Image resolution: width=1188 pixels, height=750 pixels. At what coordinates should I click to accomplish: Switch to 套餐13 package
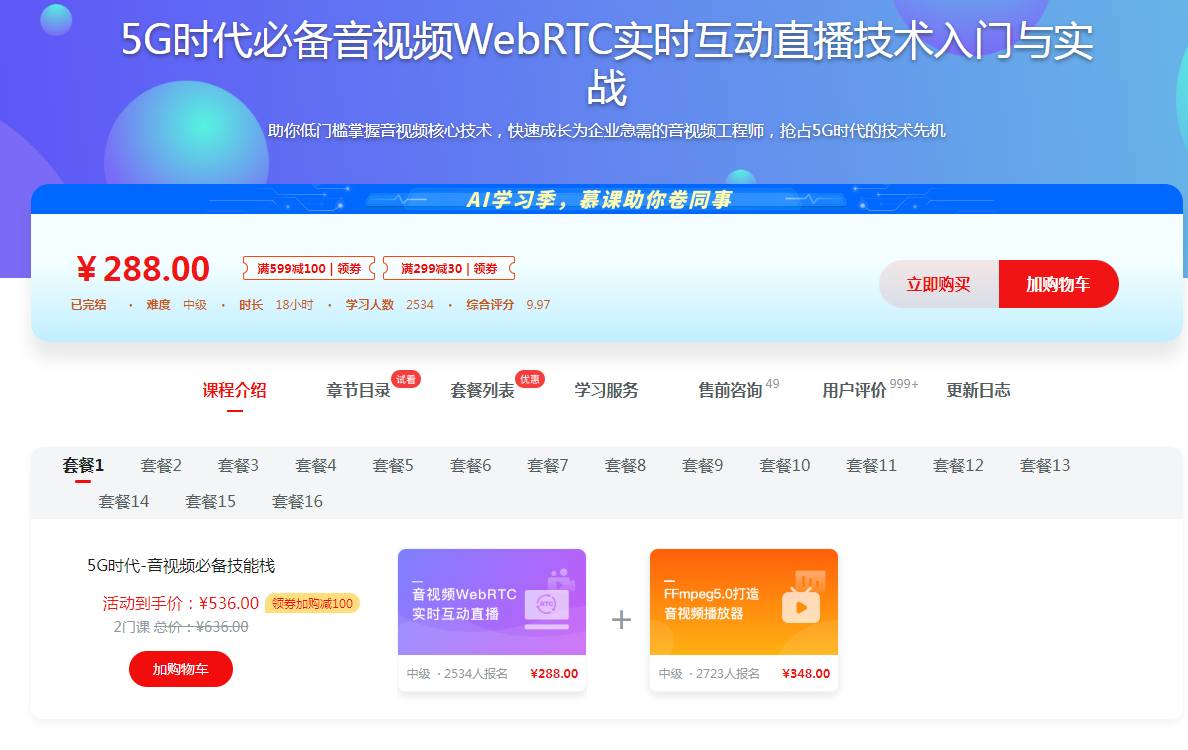1045,466
